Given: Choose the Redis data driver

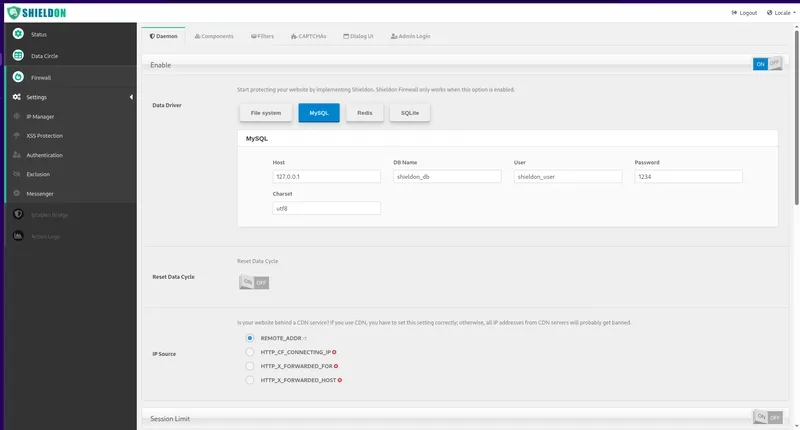Looking at the screenshot, I should (x=365, y=113).
